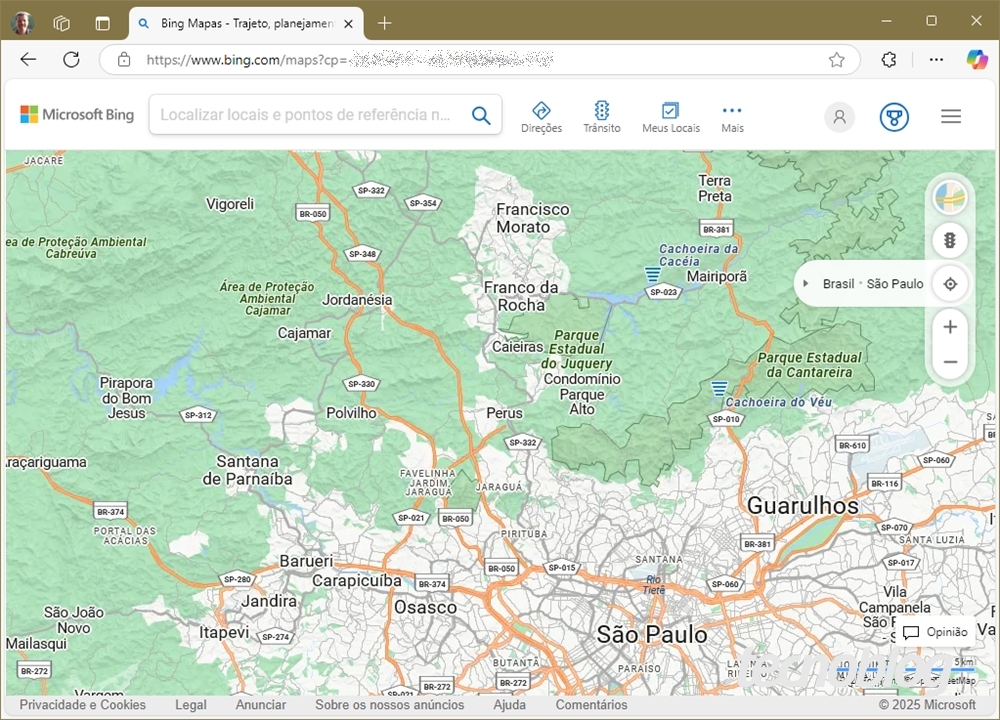Expand the Mais options menu
This screenshot has width=1000, height=720.
click(732, 115)
